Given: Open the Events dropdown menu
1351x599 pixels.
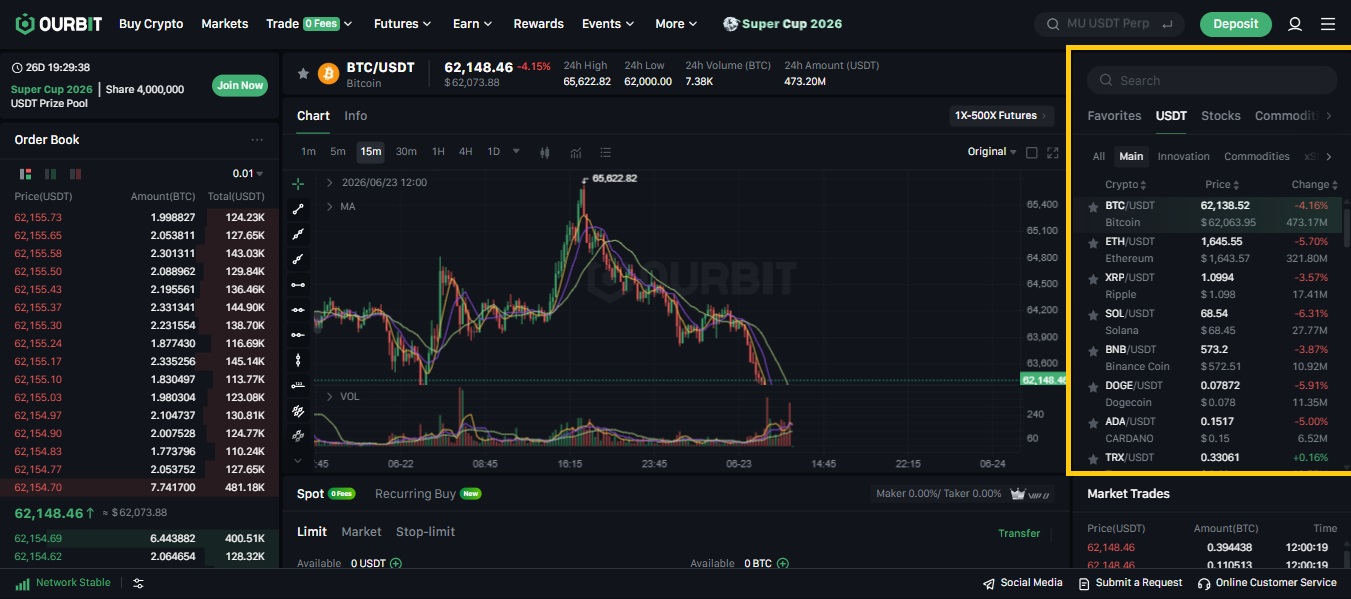Looking at the screenshot, I should [608, 24].
